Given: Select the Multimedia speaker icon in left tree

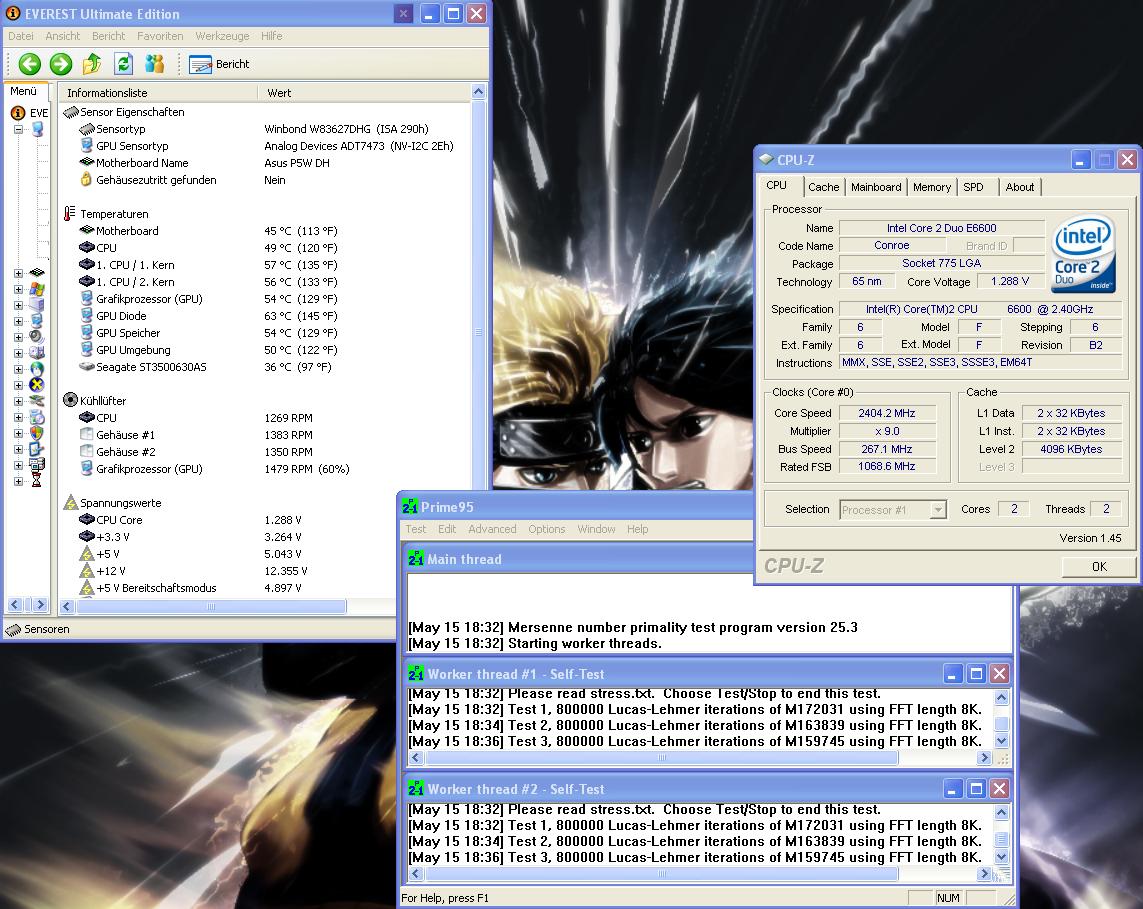Looking at the screenshot, I should pos(36,337).
